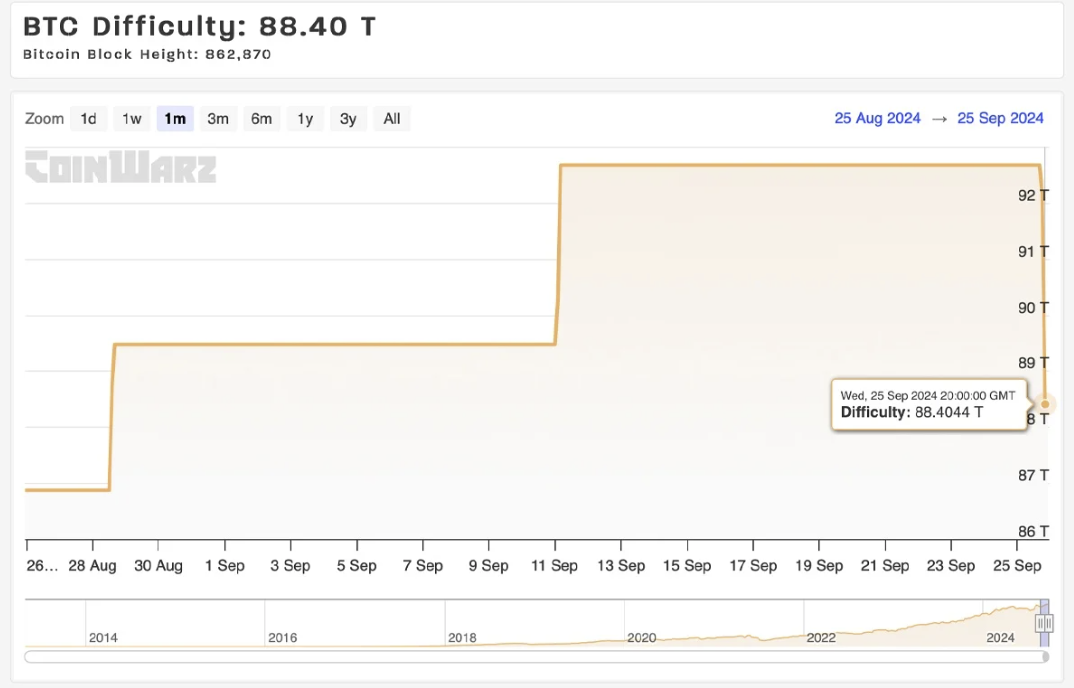
Task: Click the '30 Aug' x-axis label
Action: [158, 565]
